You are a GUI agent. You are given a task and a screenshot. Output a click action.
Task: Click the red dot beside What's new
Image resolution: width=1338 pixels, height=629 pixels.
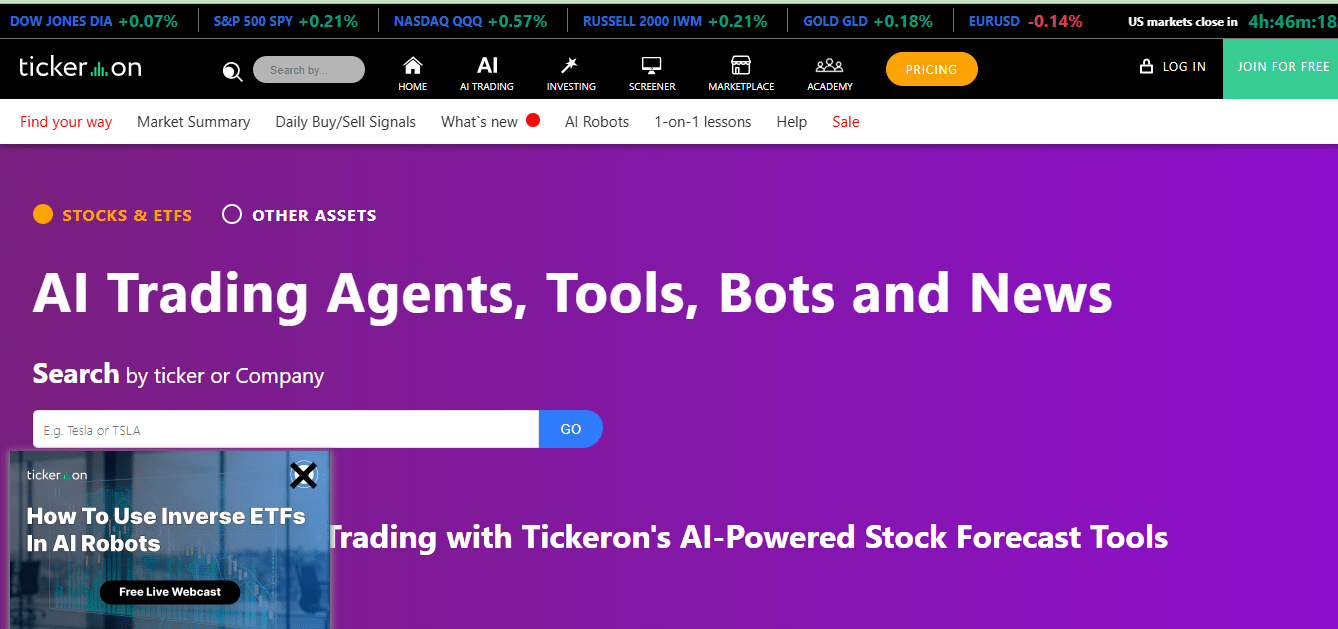point(533,120)
